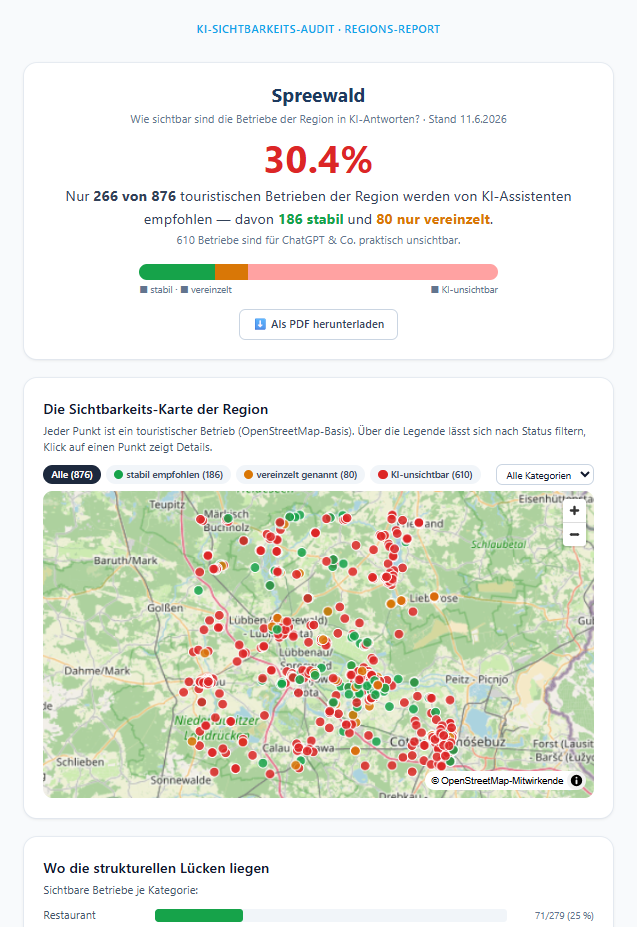Select the green marker beside Märkisch Buchholz

click(x=228, y=518)
